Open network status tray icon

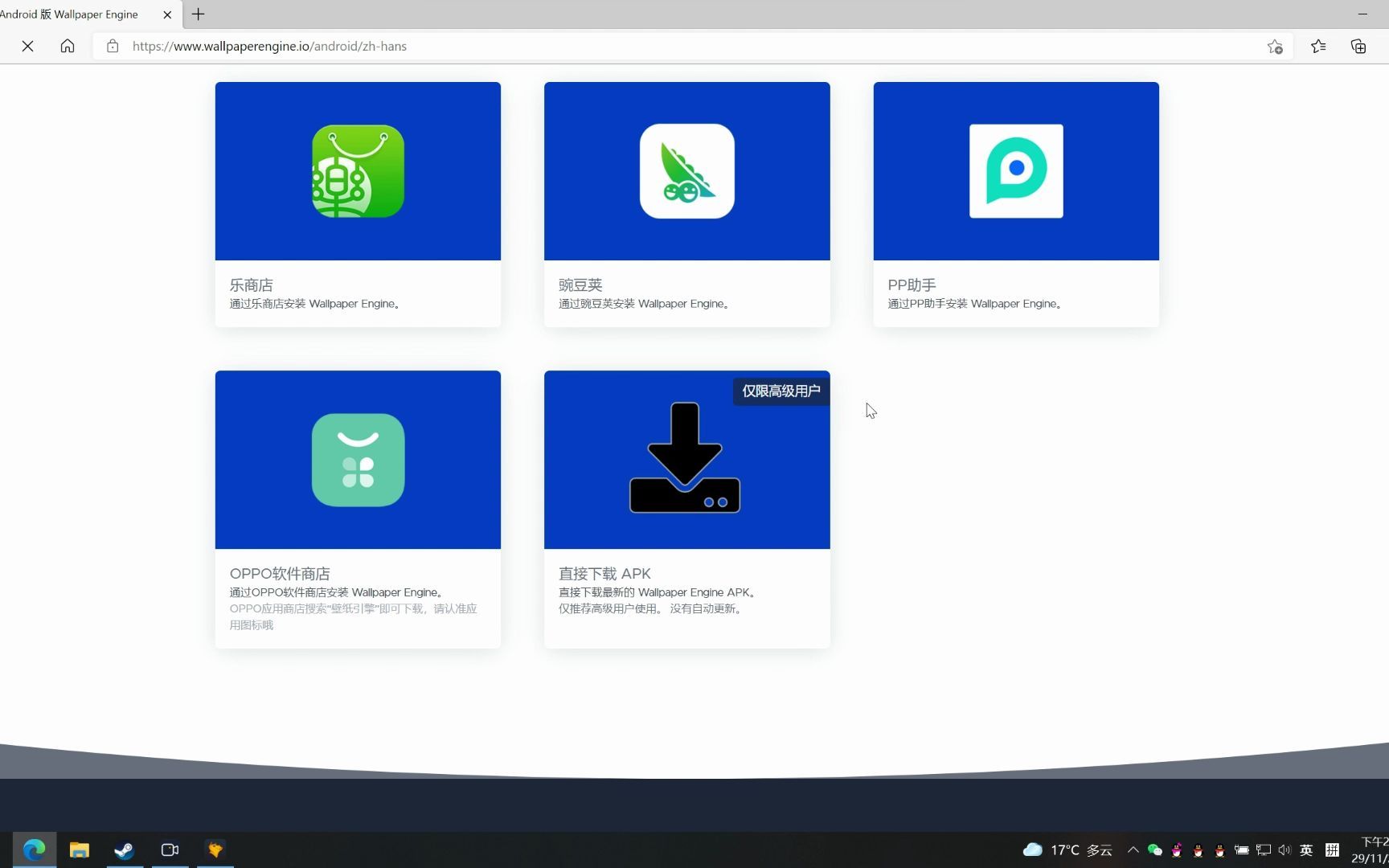coord(1264,850)
